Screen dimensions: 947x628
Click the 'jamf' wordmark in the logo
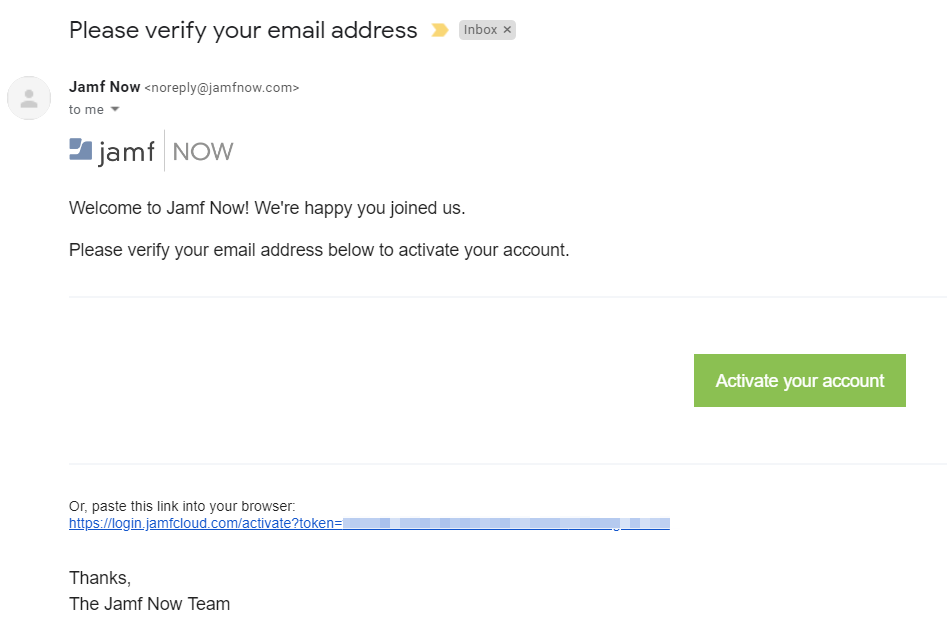click(127, 152)
